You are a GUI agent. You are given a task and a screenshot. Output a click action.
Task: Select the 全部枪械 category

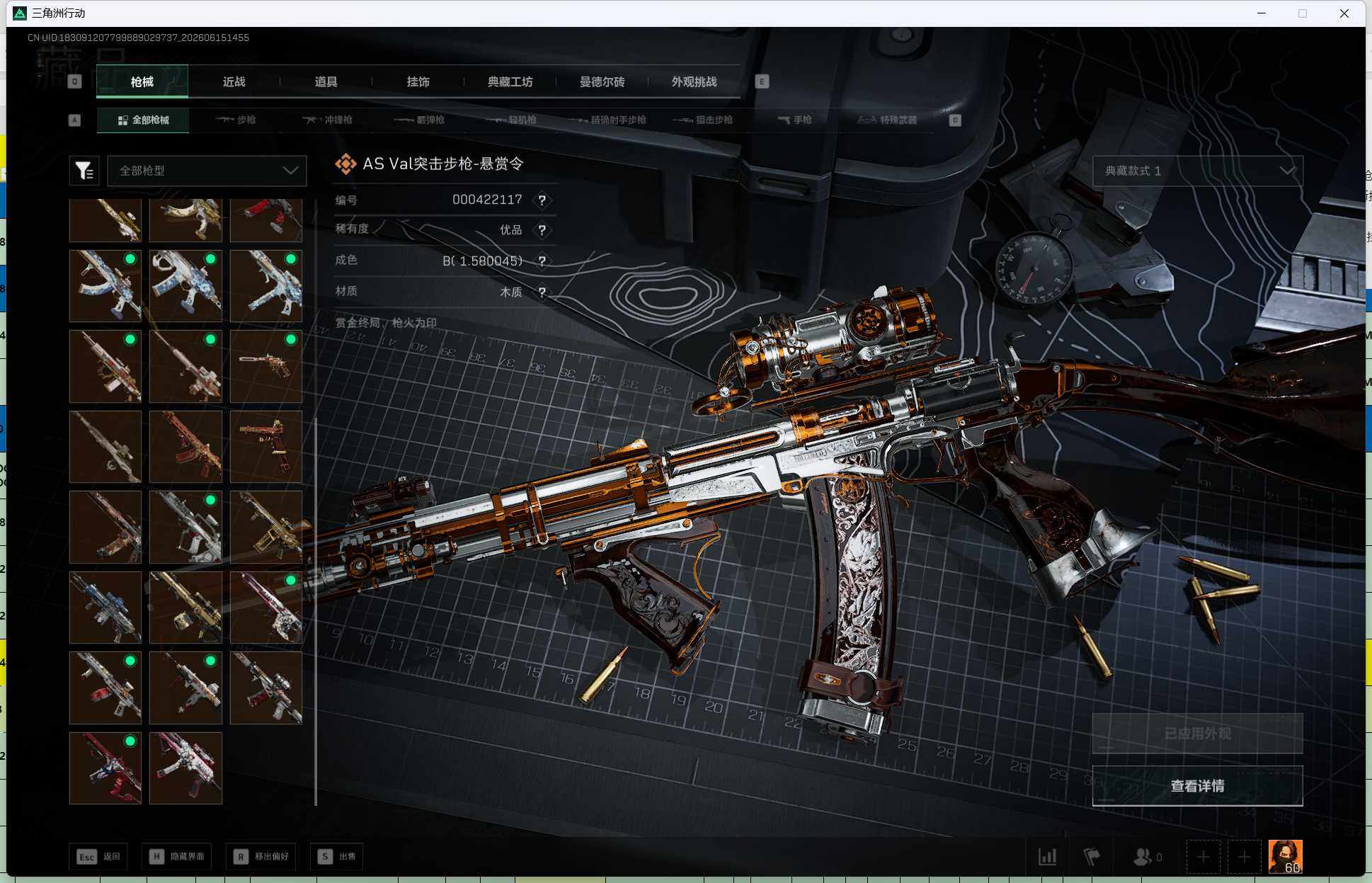(x=143, y=120)
